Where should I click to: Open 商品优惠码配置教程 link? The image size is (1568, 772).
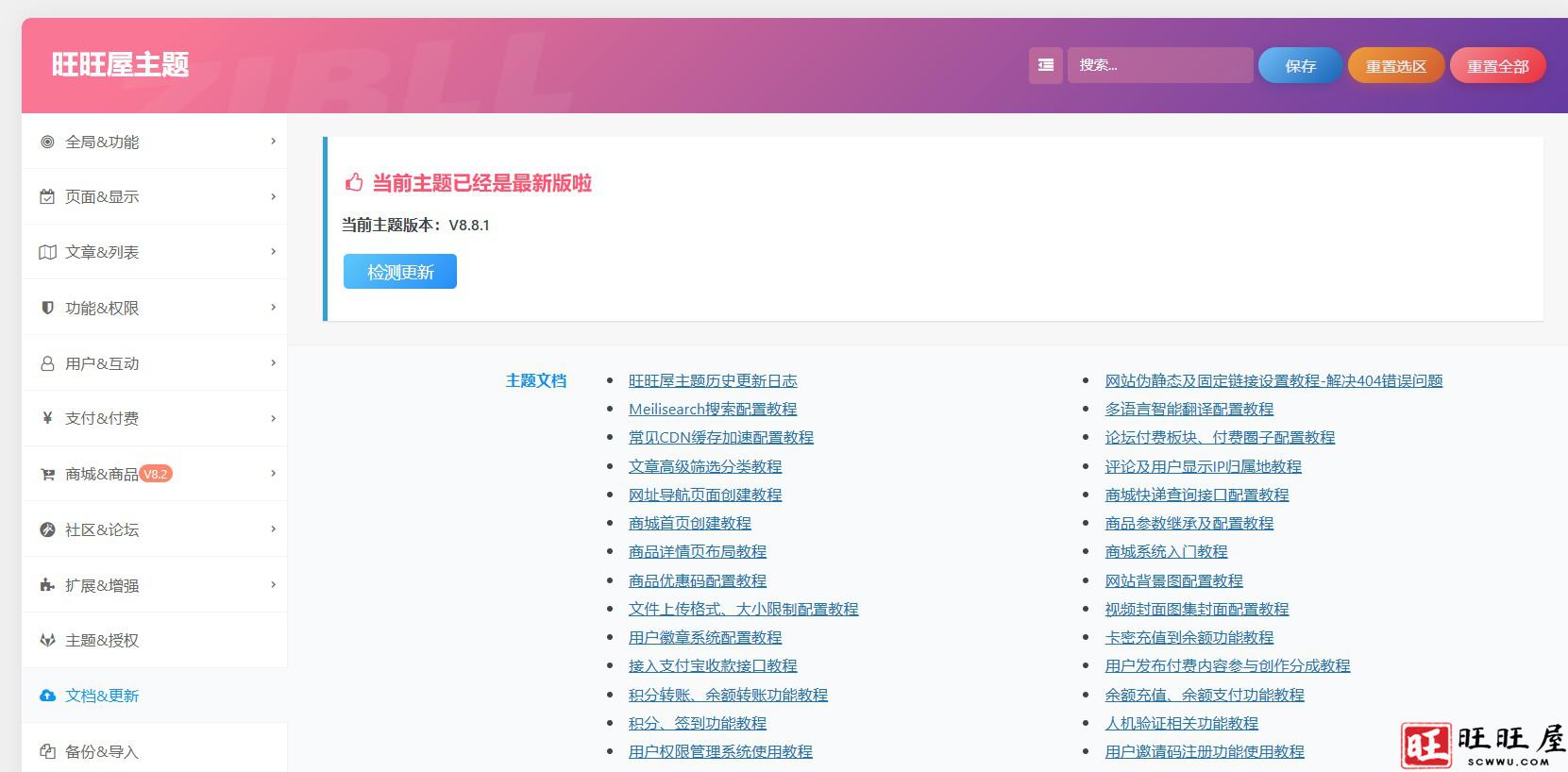pos(698,580)
